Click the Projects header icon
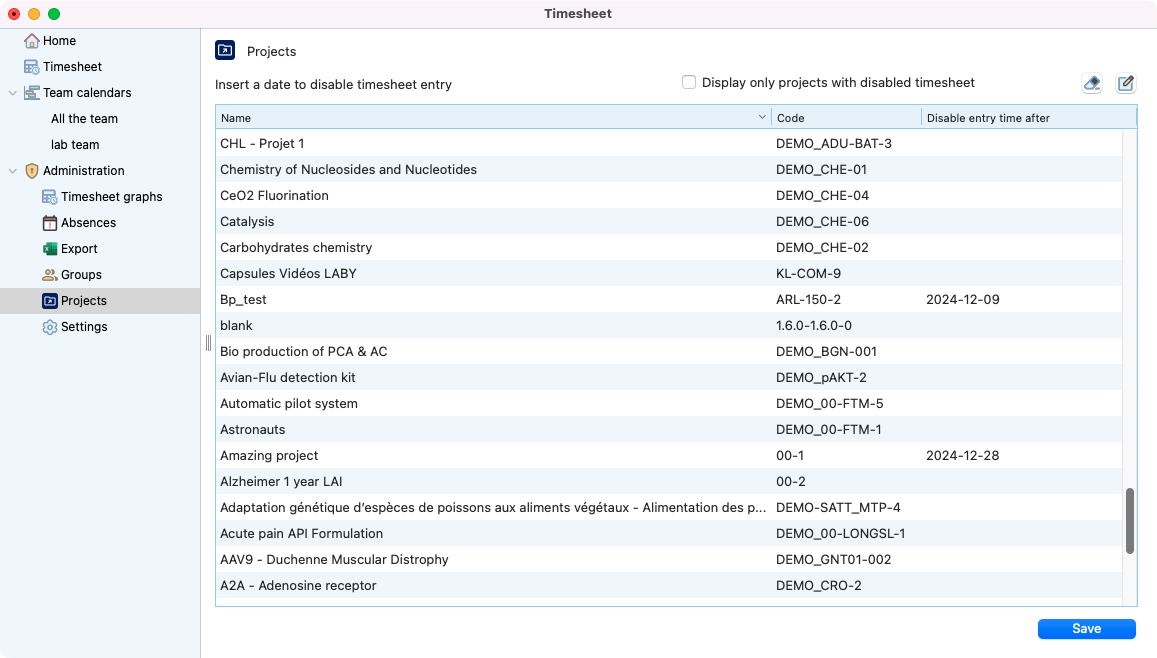The width and height of the screenshot is (1157, 658). tap(225, 50)
